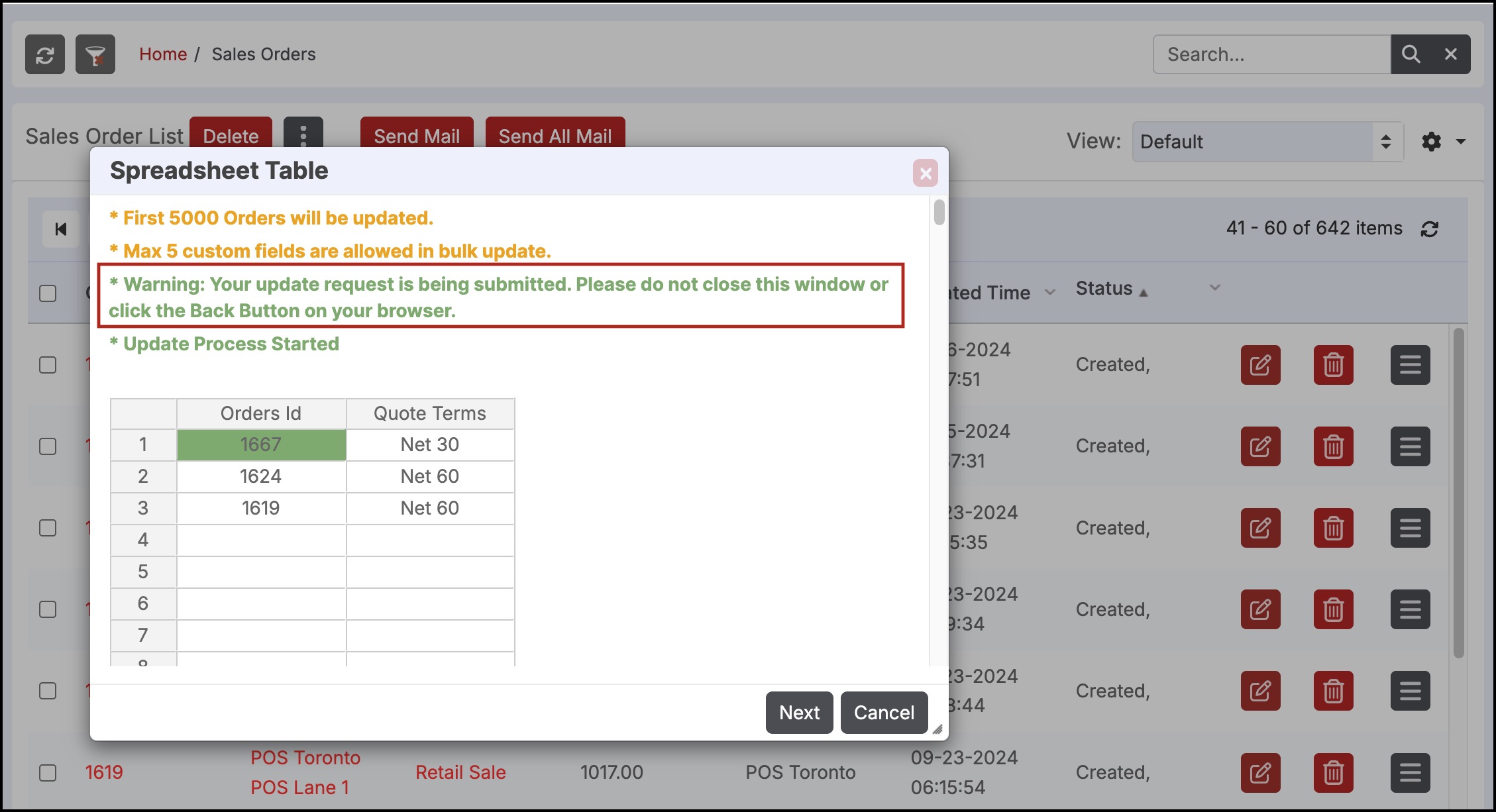The width and height of the screenshot is (1496, 812).
Task: Clear search with the X icon
Action: coord(1450,54)
